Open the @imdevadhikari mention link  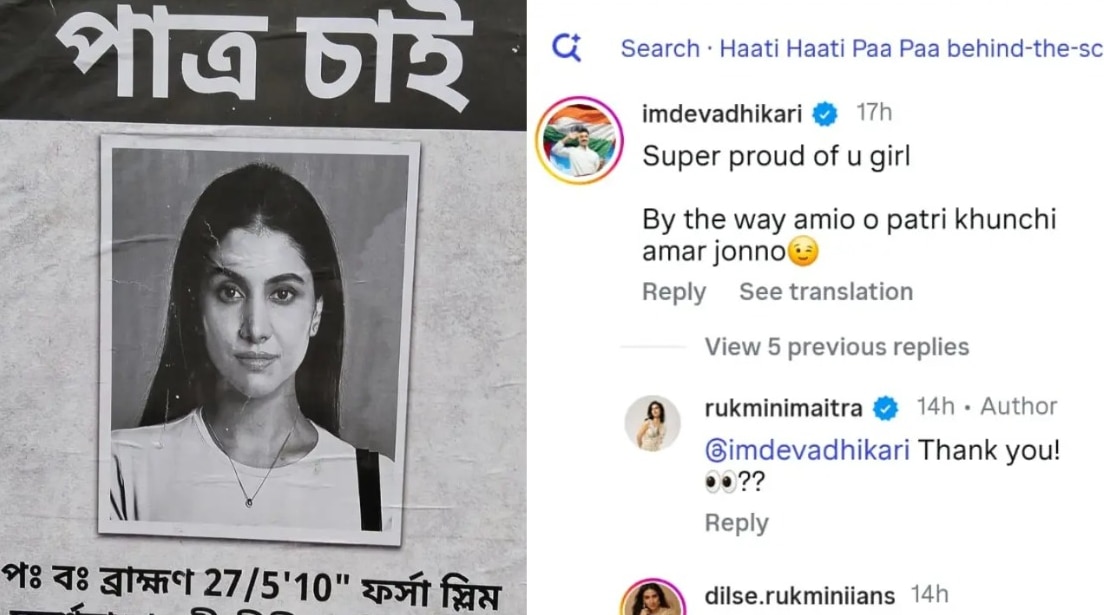coord(807,449)
